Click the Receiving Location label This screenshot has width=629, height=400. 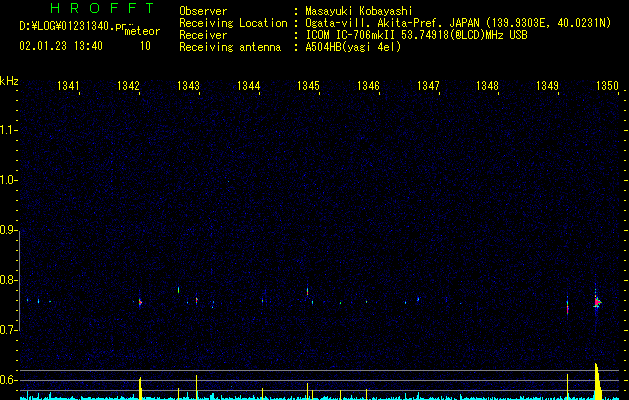pos(233,23)
